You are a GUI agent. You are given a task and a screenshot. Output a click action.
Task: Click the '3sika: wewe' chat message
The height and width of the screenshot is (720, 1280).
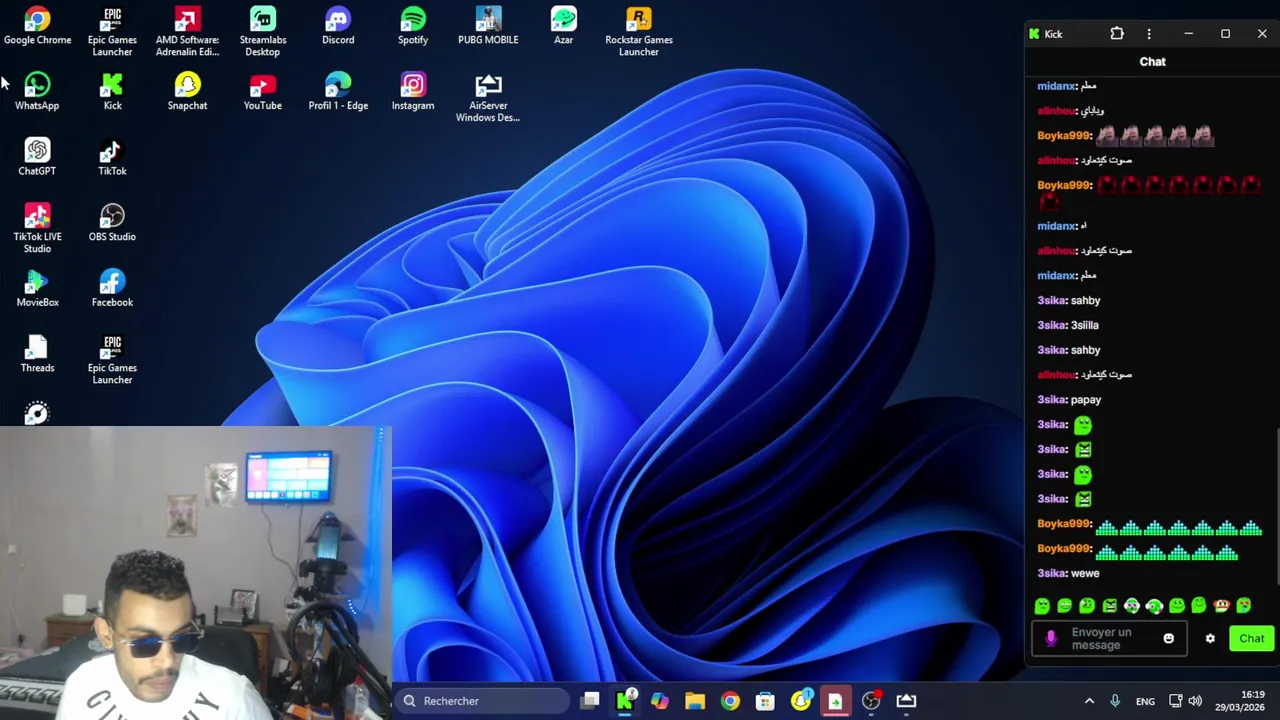(1068, 574)
